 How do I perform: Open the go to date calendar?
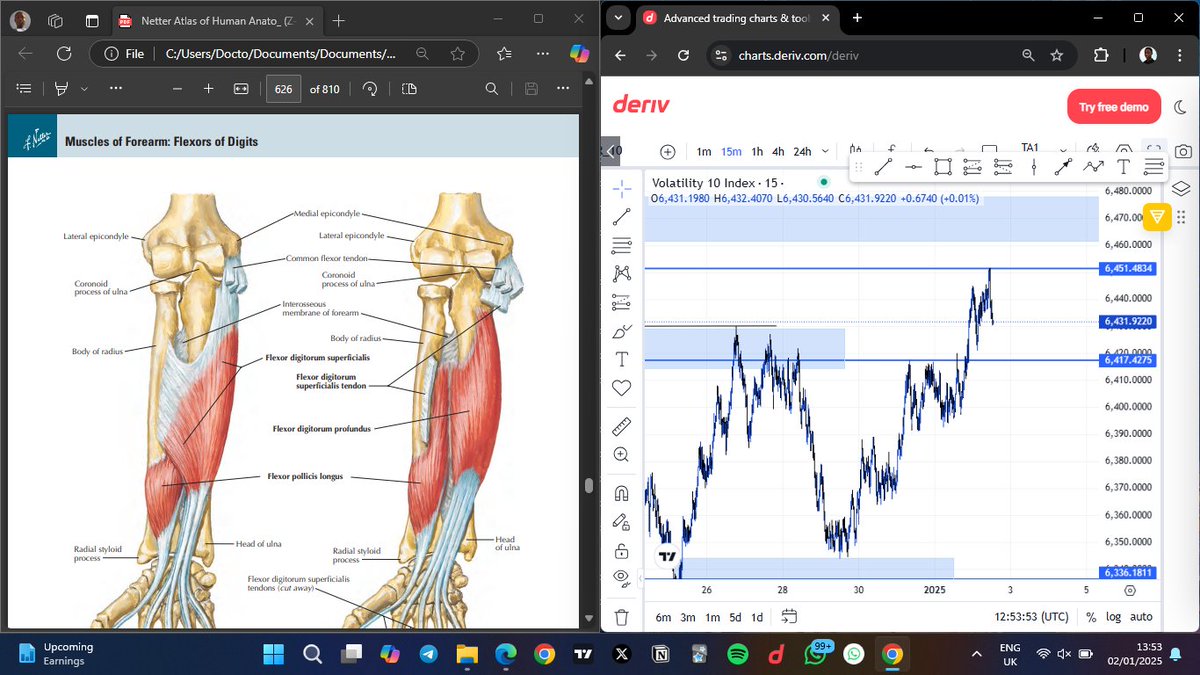coord(789,617)
